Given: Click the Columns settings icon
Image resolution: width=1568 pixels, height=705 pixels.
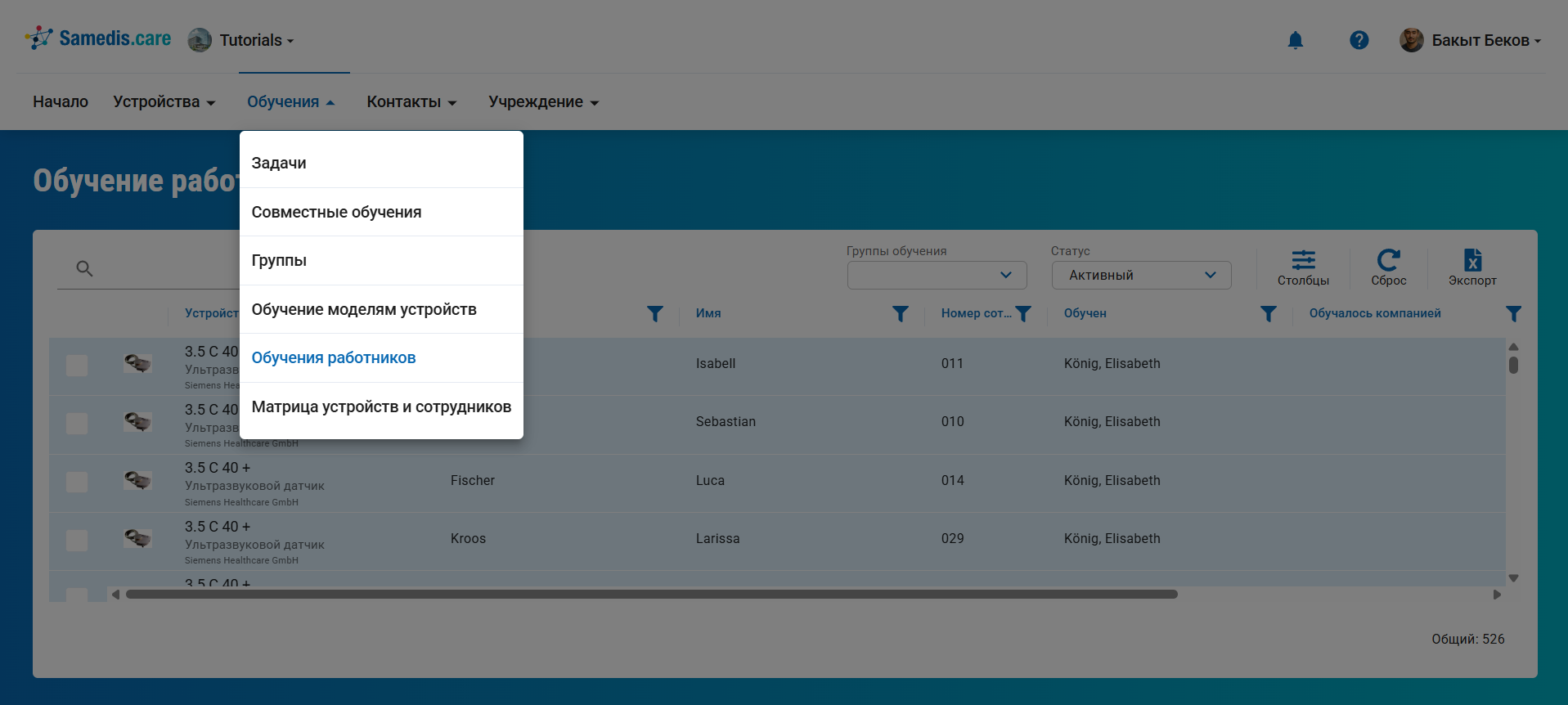Looking at the screenshot, I should (x=1303, y=267).
